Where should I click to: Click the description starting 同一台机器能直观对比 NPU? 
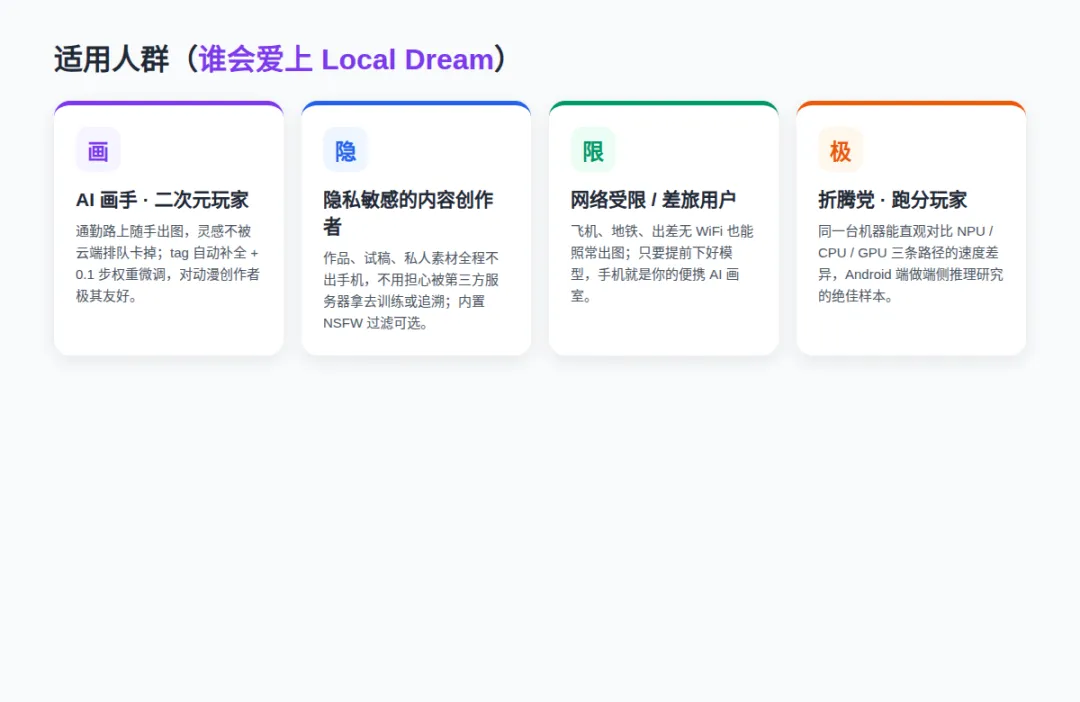(x=911, y=263)
